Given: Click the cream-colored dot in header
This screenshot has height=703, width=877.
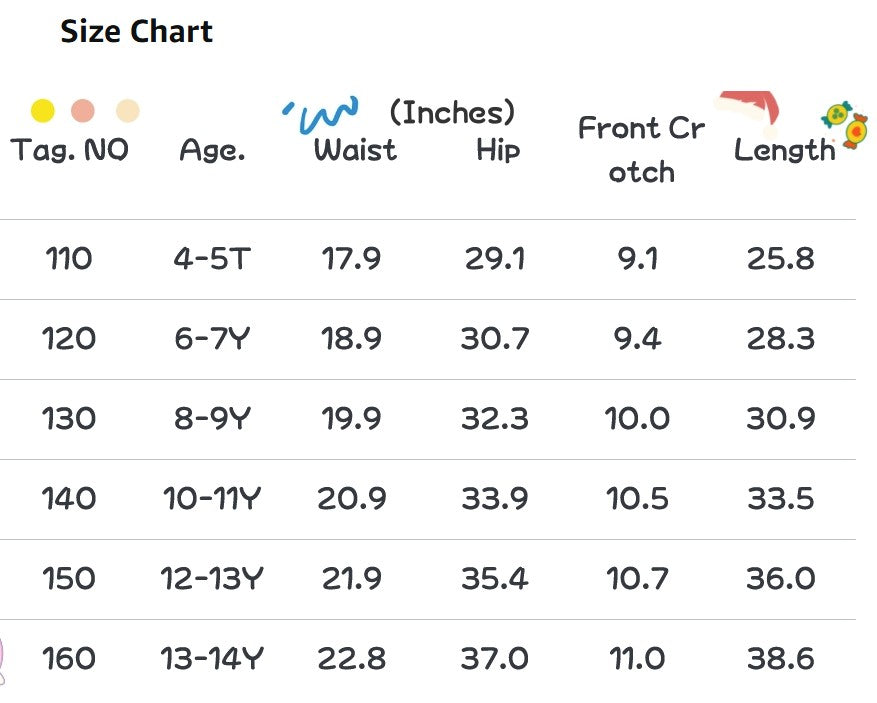Looking at the screenshot, I should (x=127, y=110).
